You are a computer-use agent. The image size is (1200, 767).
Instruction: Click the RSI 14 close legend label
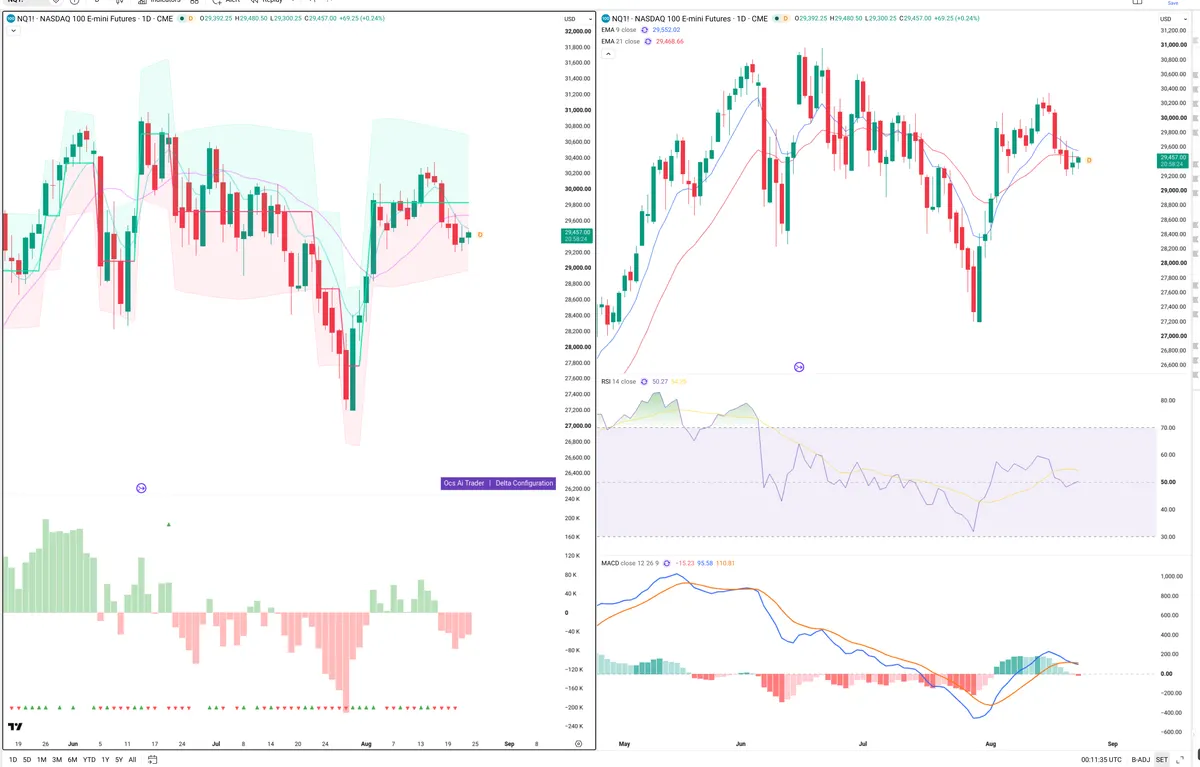click(620, 381)
